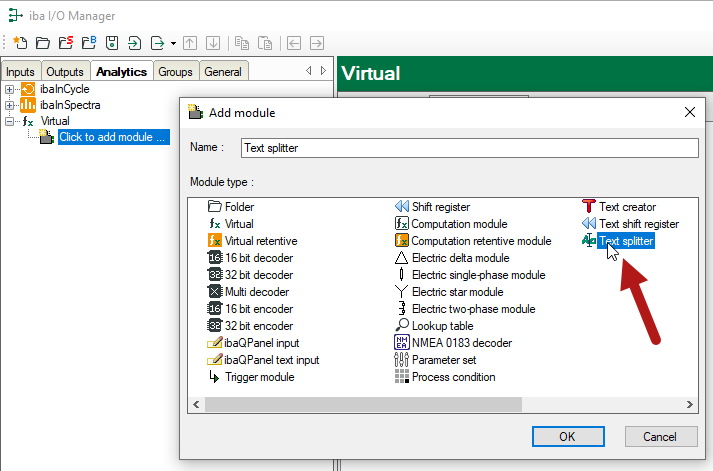This screenshot has height=471, width=713.
Task: Collapse the Virtual tree node
Action: 10,121
